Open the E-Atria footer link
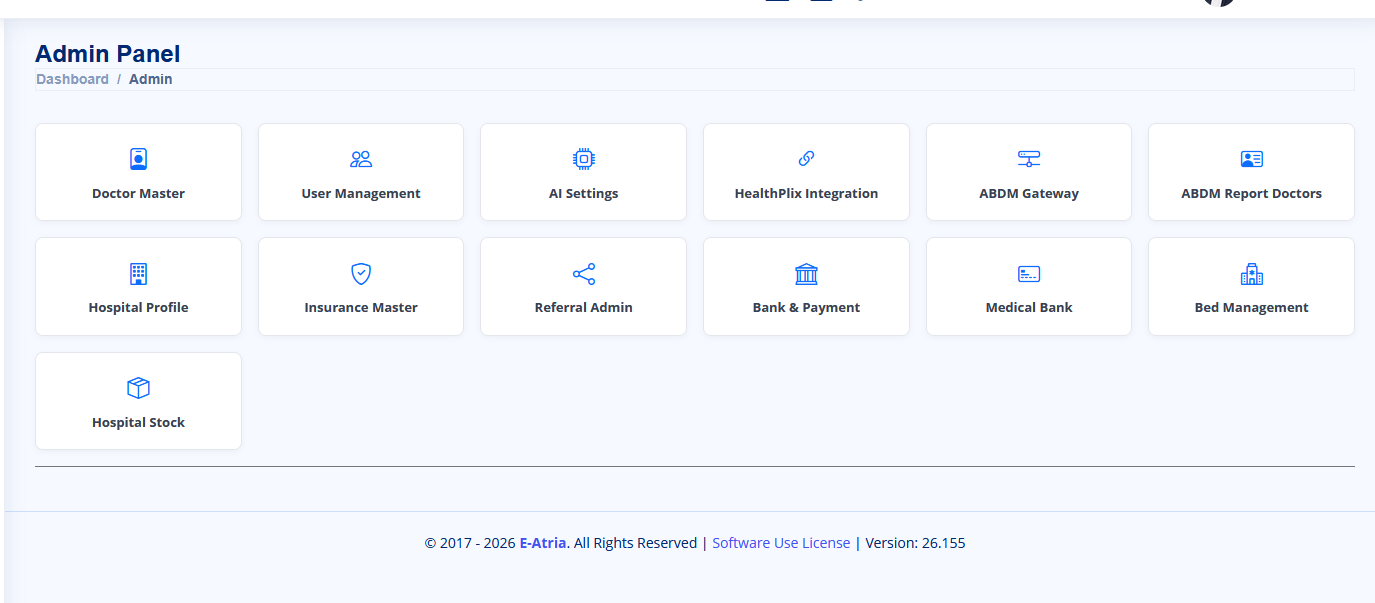This screenshot has height=603, width=1375. coord(543,543)
